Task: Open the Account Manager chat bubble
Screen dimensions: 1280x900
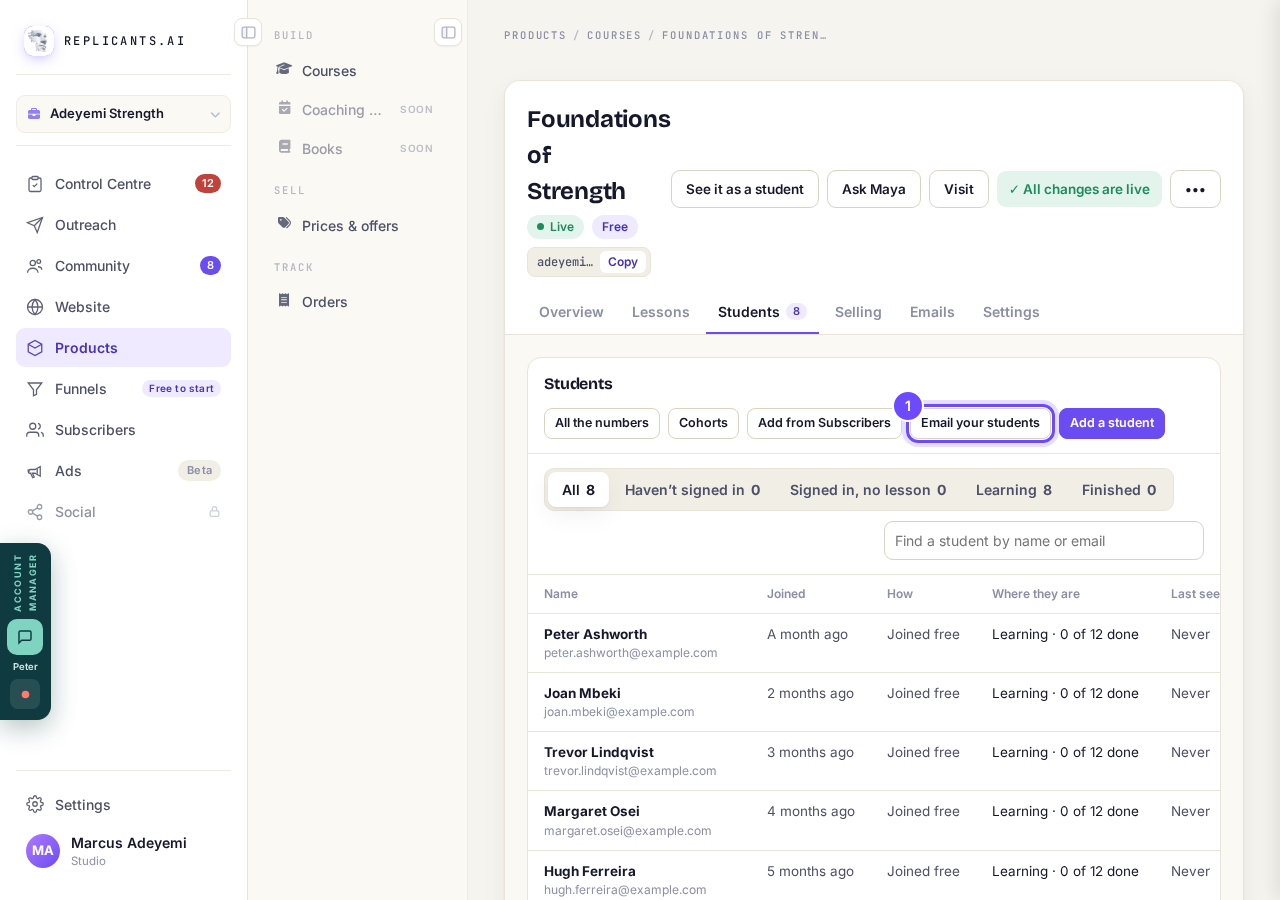Action: tap(25, 637)
